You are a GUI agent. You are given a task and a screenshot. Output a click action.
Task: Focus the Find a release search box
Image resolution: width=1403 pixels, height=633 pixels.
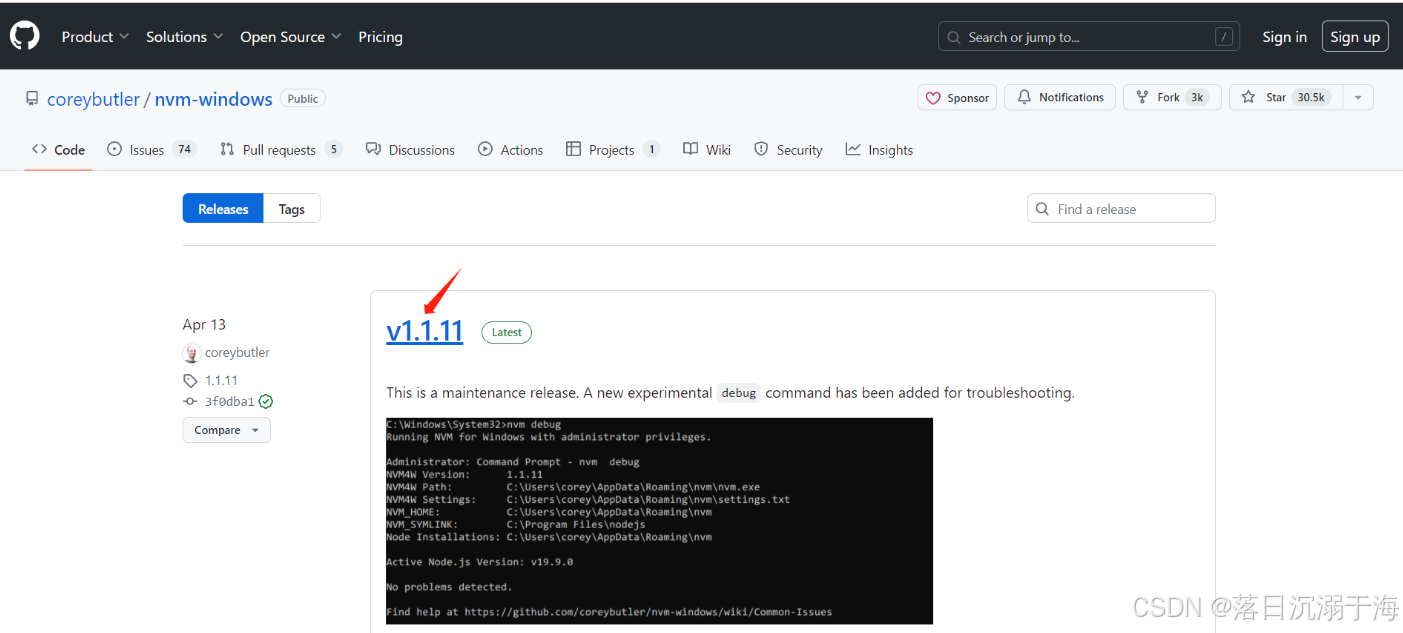pyautogui.click(x=1121, y=209)
